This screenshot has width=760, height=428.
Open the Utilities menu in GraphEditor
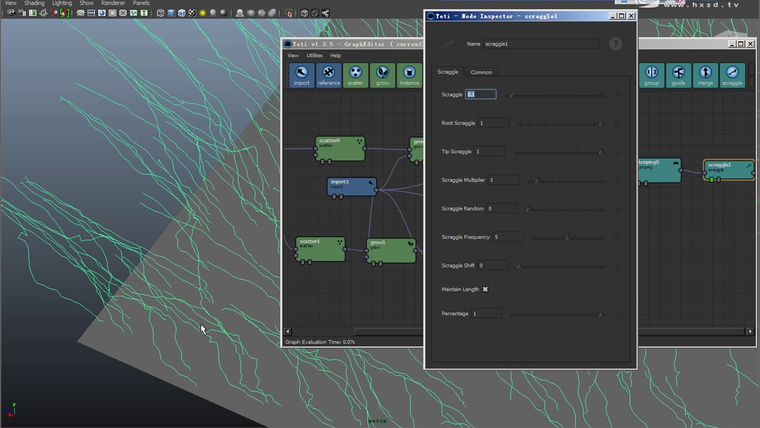pyautogui.click(x=314, y=56)
